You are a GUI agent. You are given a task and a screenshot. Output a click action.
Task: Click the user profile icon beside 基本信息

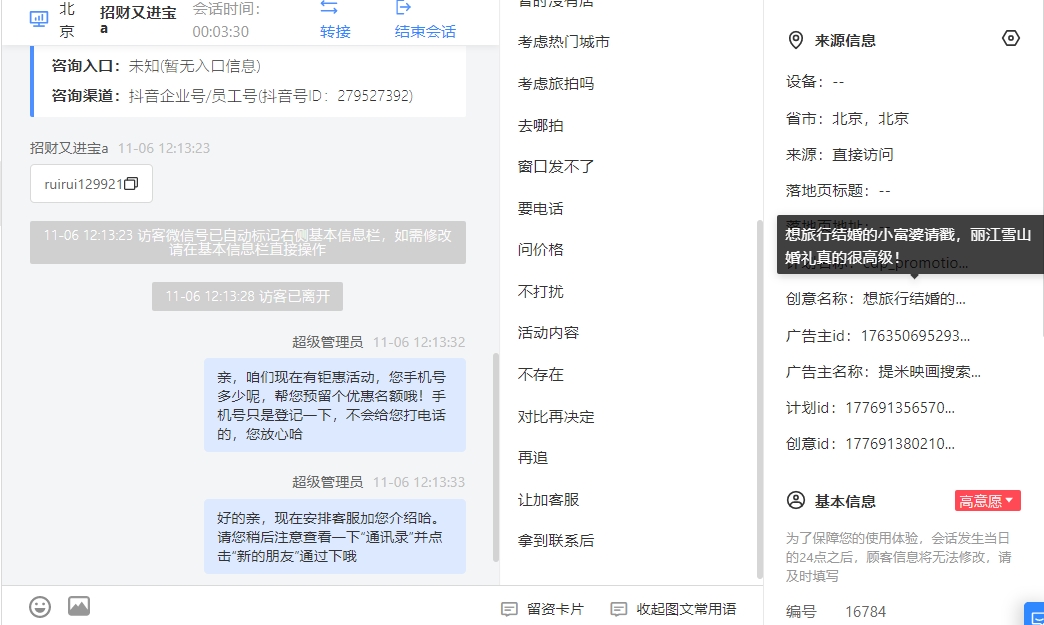(x=796, y=501)
